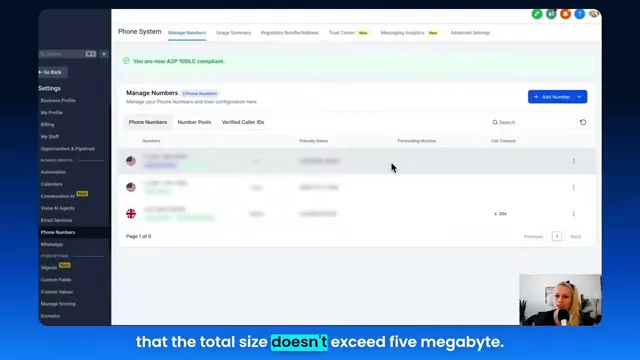The height and width of the screenshot is (360, 640).
Task: Click the green quick-action button beside sidebar search
Action: tap(104, 54)
